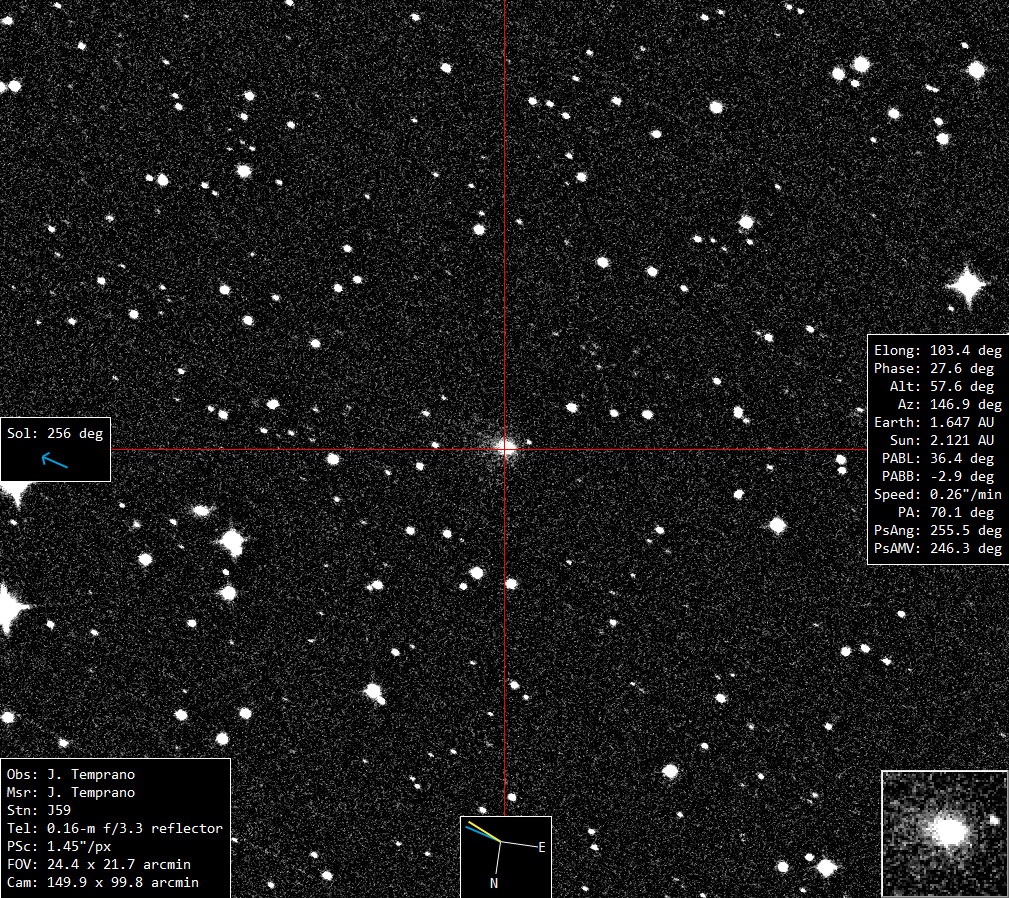The height and width of the screenshot is (898, 1009).
Task: Click the blue solar direction arrow
Action: click(55, 460)
